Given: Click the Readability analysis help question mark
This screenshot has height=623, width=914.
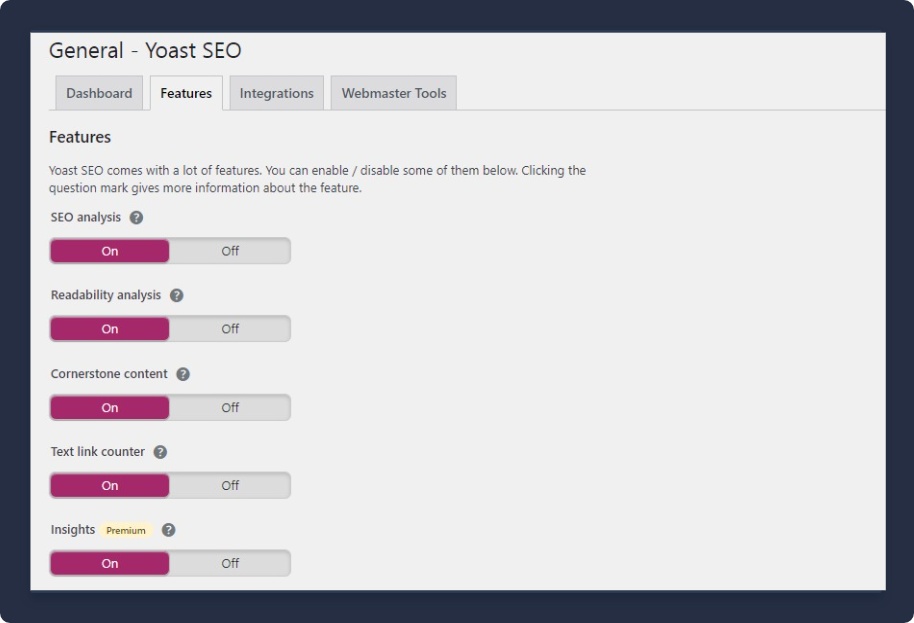Looking at the screenshot, I should click(176, 296).
